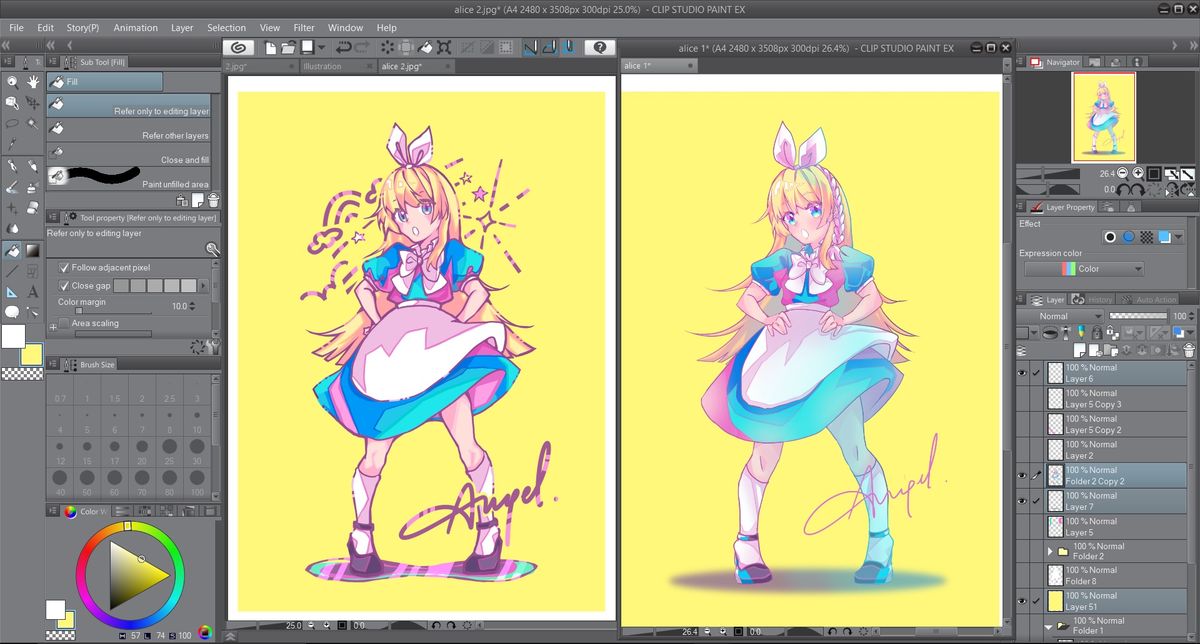Delete sub tool with trash icon
The height and width of the screenshot is (644, 1200).
(x=213, y=200)
